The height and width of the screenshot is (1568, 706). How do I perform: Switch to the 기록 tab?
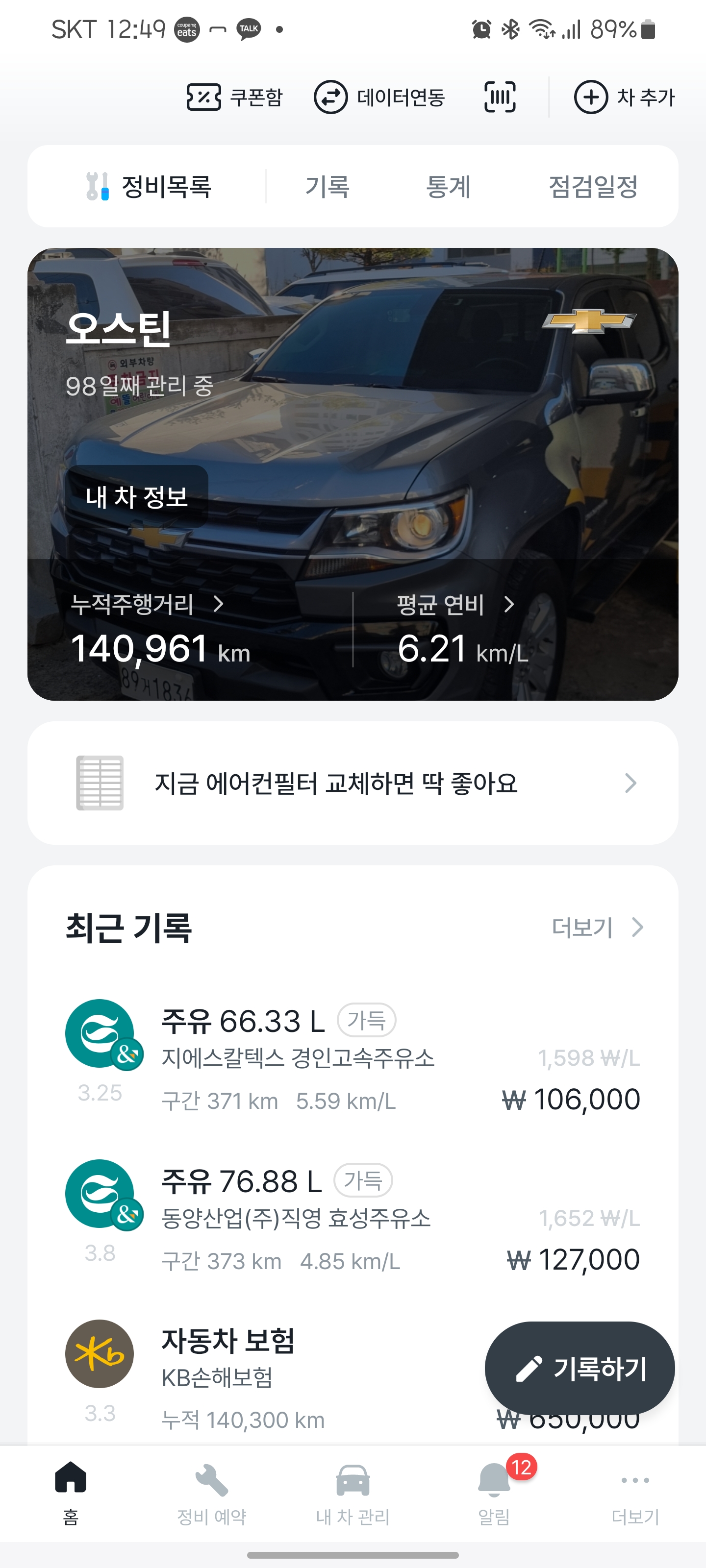[x=327, y=186]
